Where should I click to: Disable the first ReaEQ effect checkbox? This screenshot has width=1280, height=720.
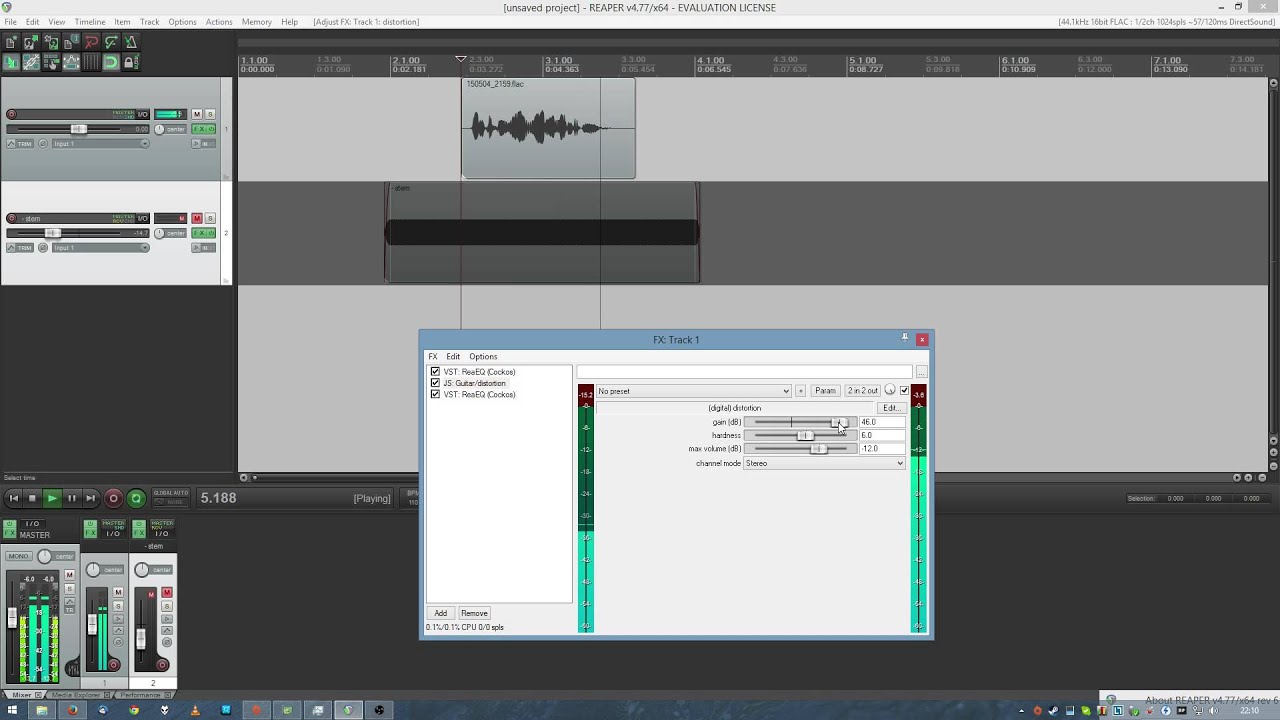(435, 372)
